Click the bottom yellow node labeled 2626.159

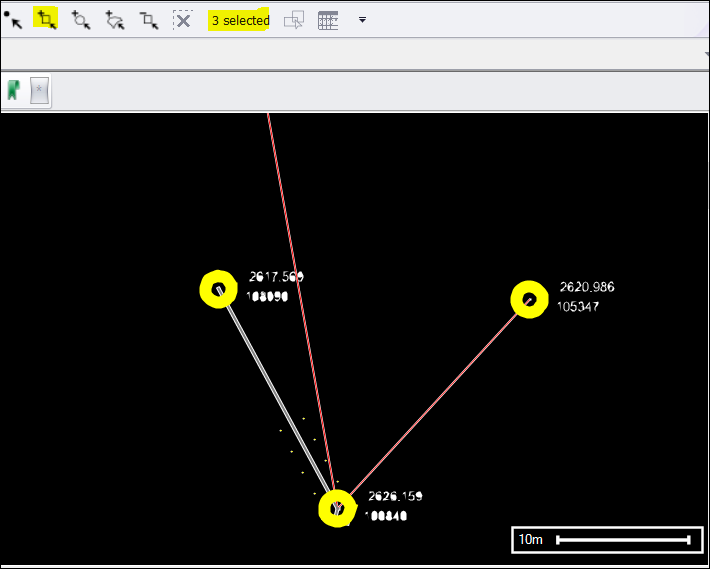click(x=337, y=508)
